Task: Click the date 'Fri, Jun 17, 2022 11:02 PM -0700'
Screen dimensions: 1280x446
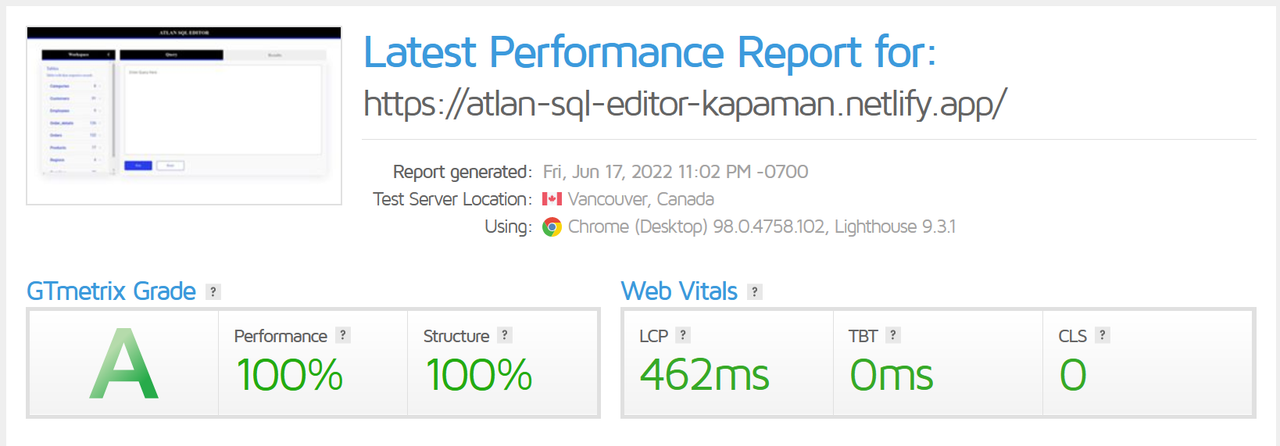Action: click(675, 172)
